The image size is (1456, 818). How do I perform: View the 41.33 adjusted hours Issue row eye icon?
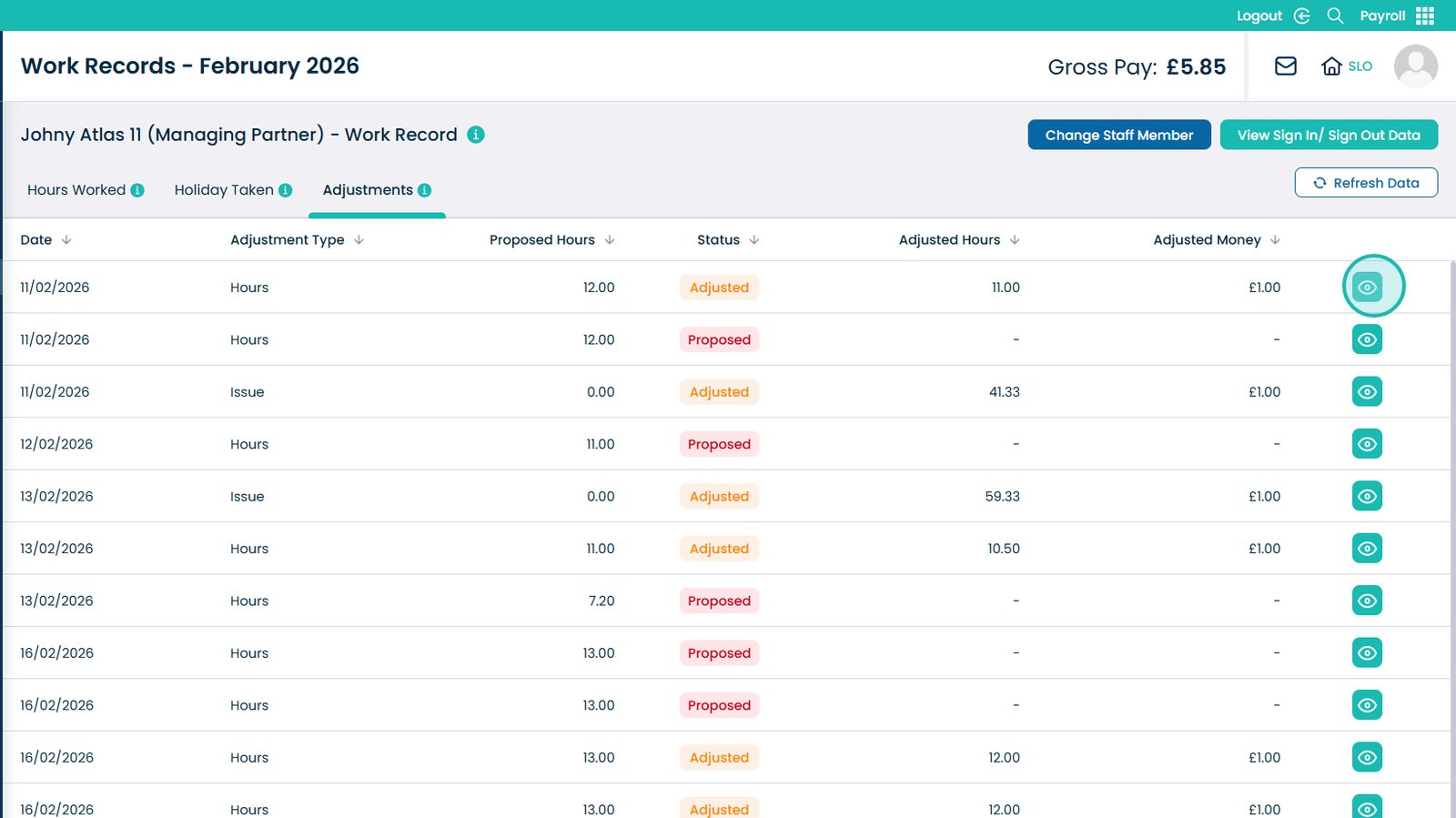click(x=1367, y=392)
